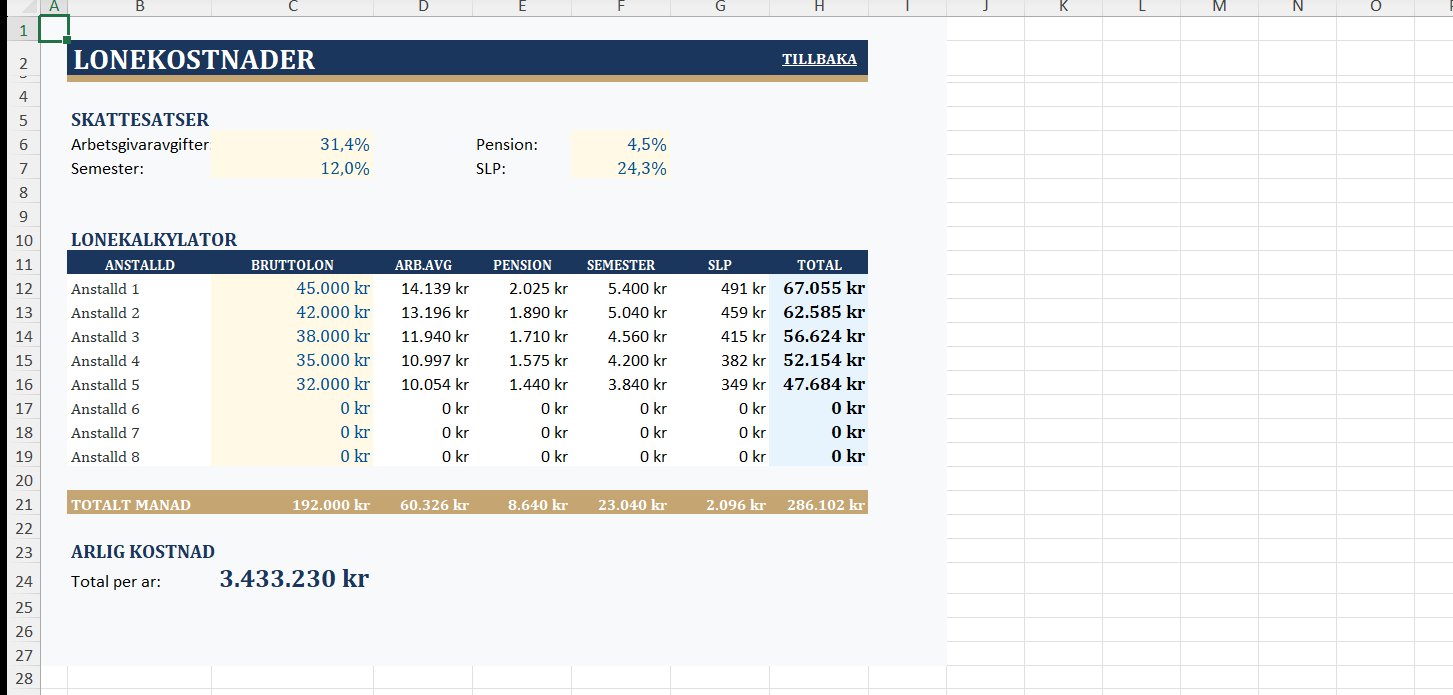Select row 12 by its row header

coord(24,289)
